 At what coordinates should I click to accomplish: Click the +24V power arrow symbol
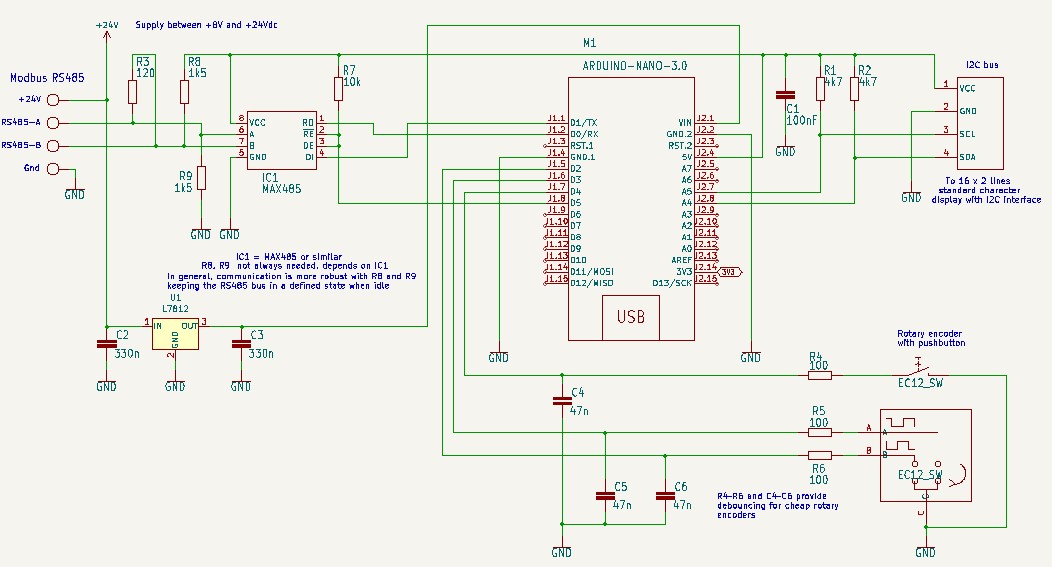point(106,37)
